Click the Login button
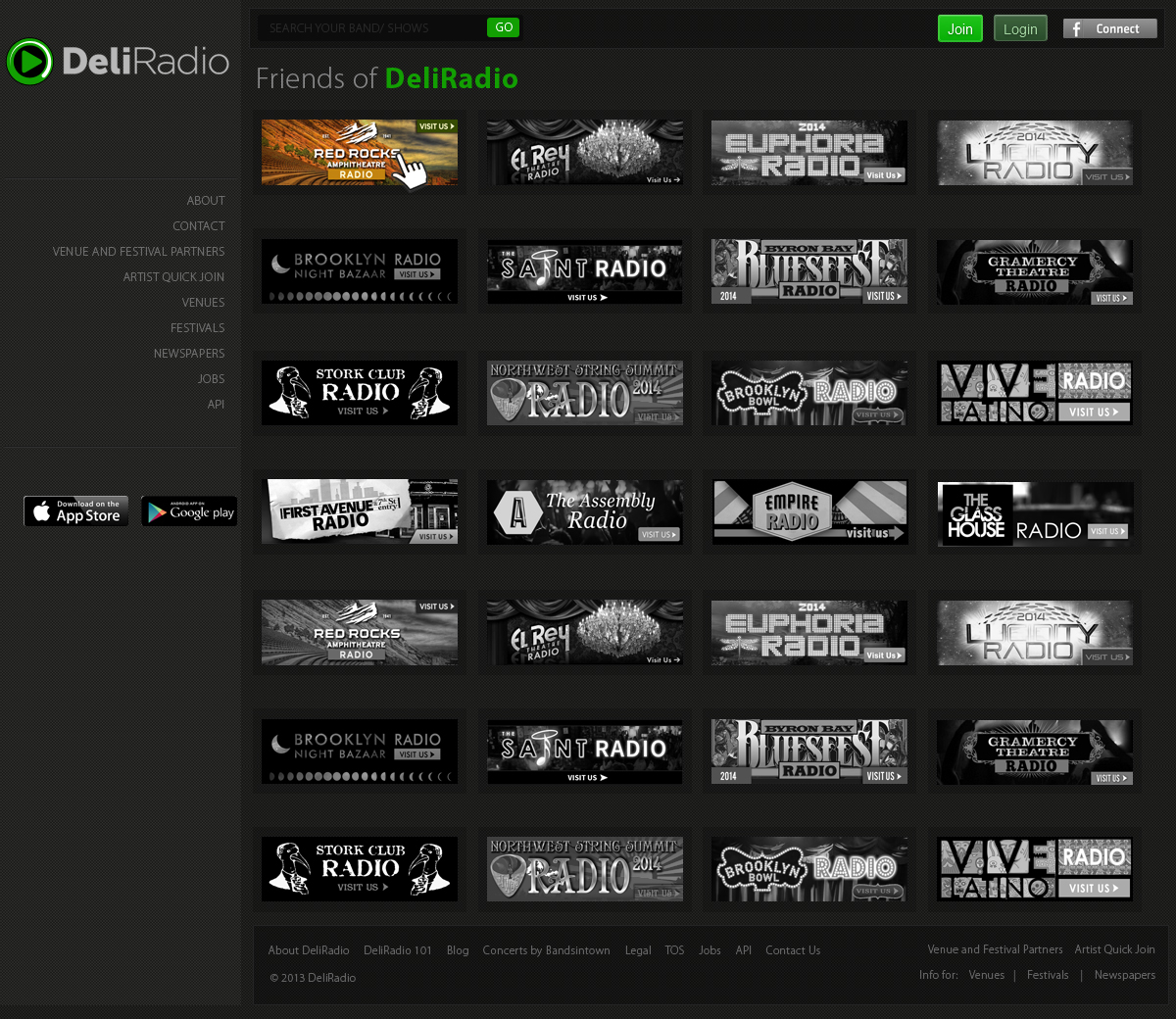Viewport: 1176px width, 1019px height. (1020, 28)
